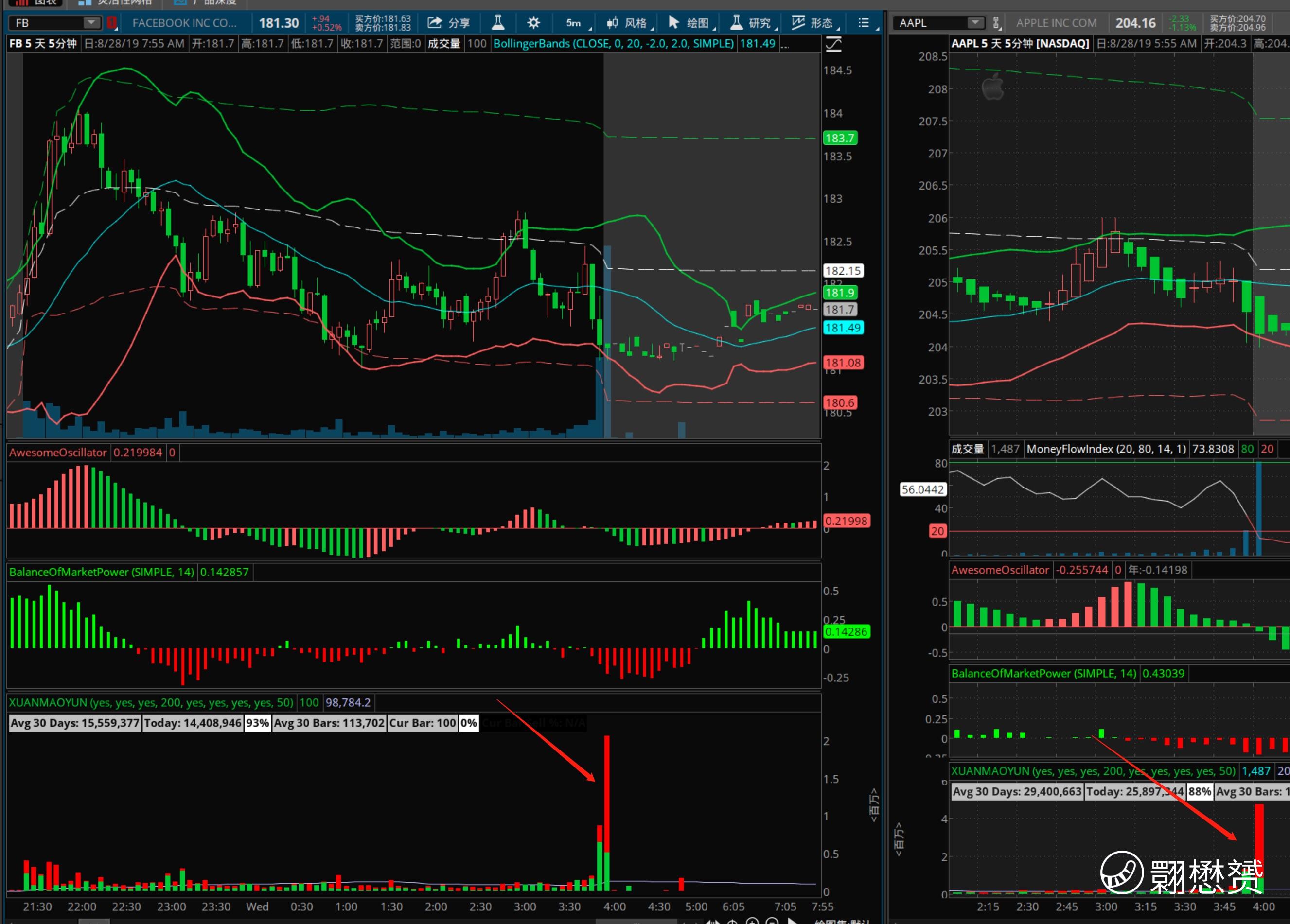Screen dimensions: 1290x924
Task: Click the BollingerBands study label
Action: point(613,44)
